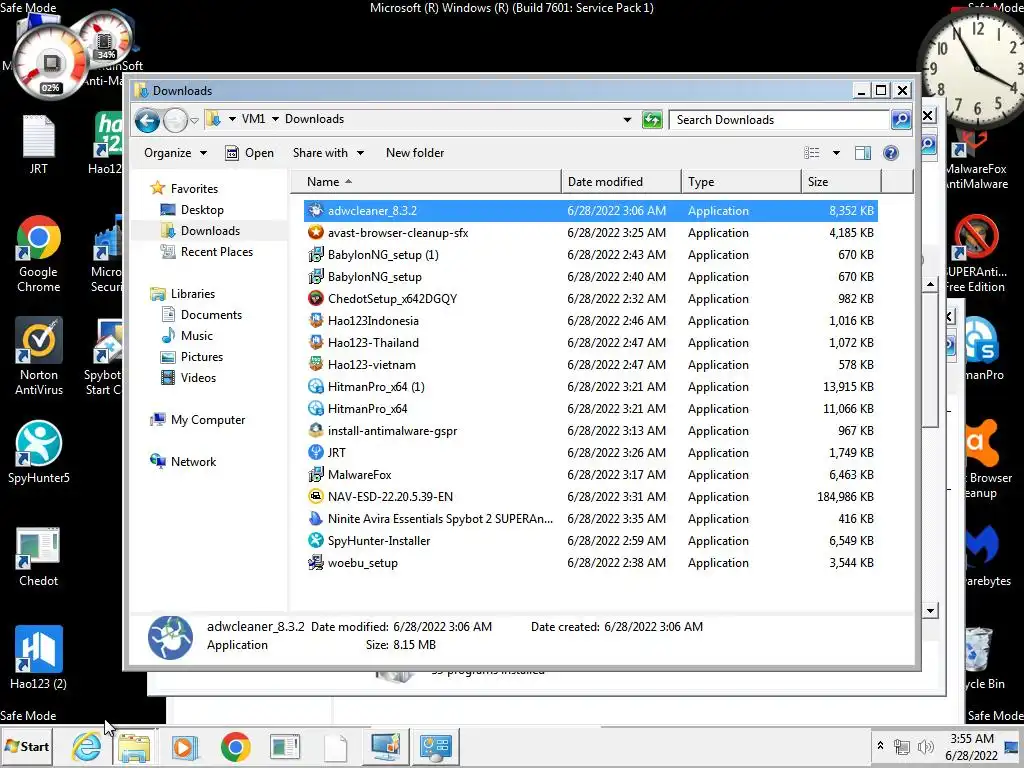The width and height of the screenshot is (1024, 768).
Task: Expand address bar history dropdown arrow
Action: (627, 120)
